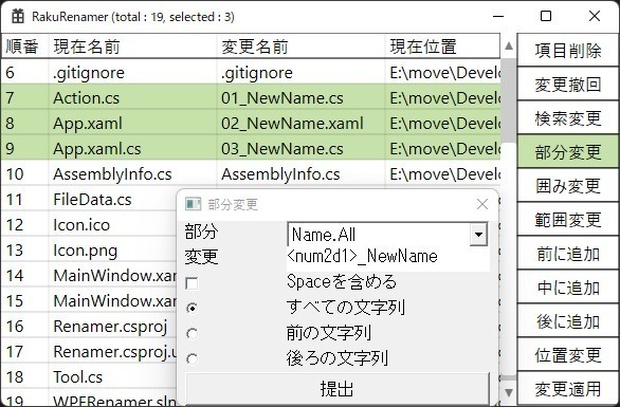Sort by the 現在名前 column header
The height and width of the screenshot is (407, 620).
tap(132, 46)
